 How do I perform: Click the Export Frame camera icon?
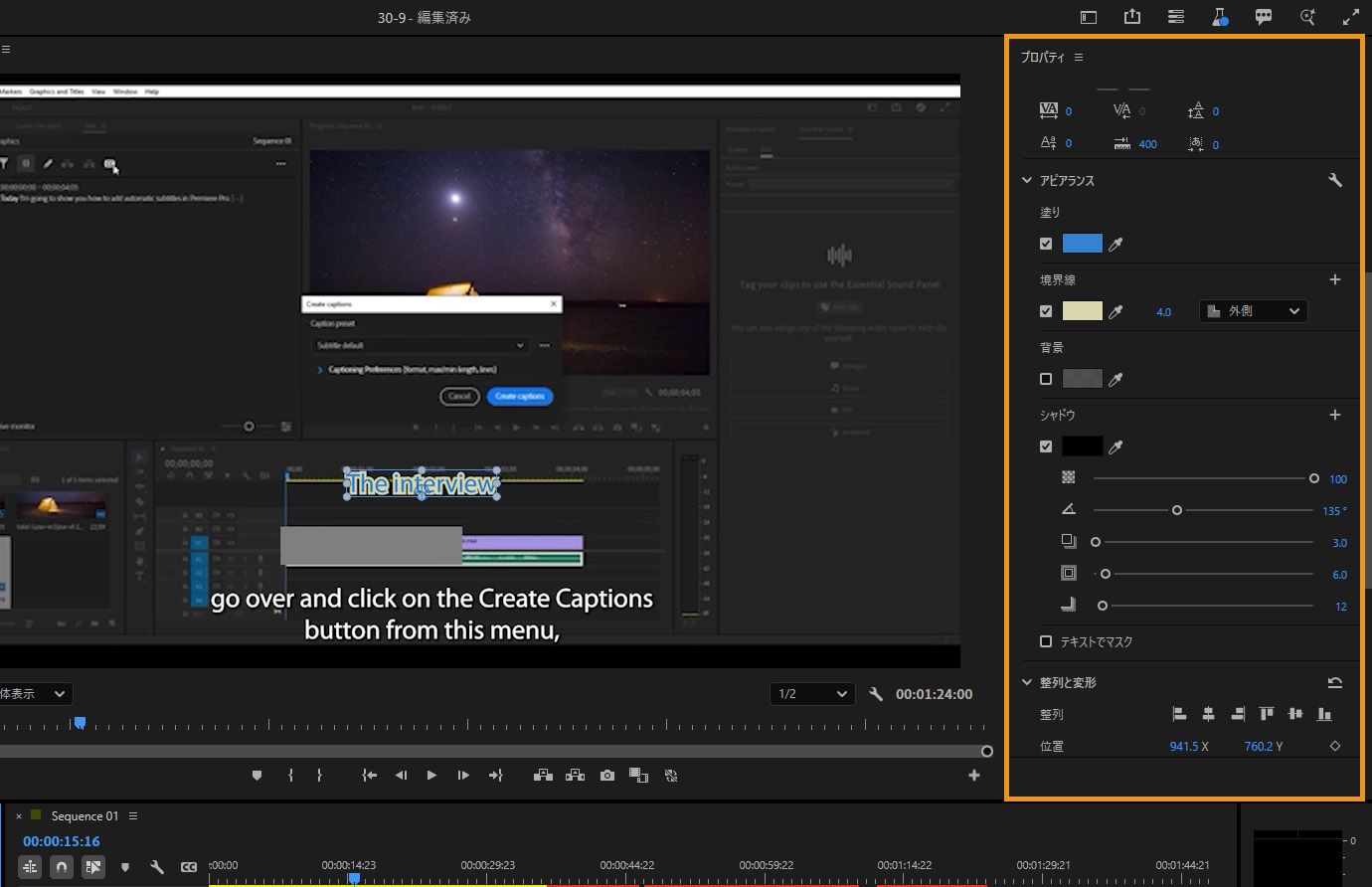607,776
